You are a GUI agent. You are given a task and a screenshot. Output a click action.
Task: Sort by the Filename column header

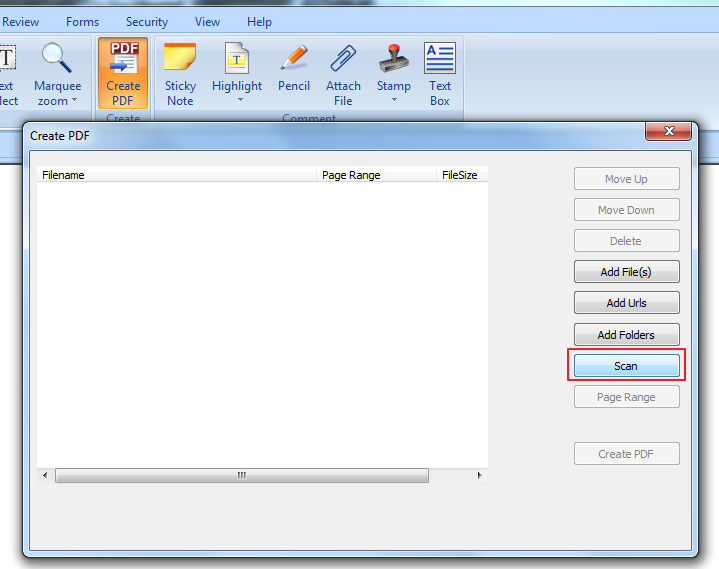tap(177, 175)
